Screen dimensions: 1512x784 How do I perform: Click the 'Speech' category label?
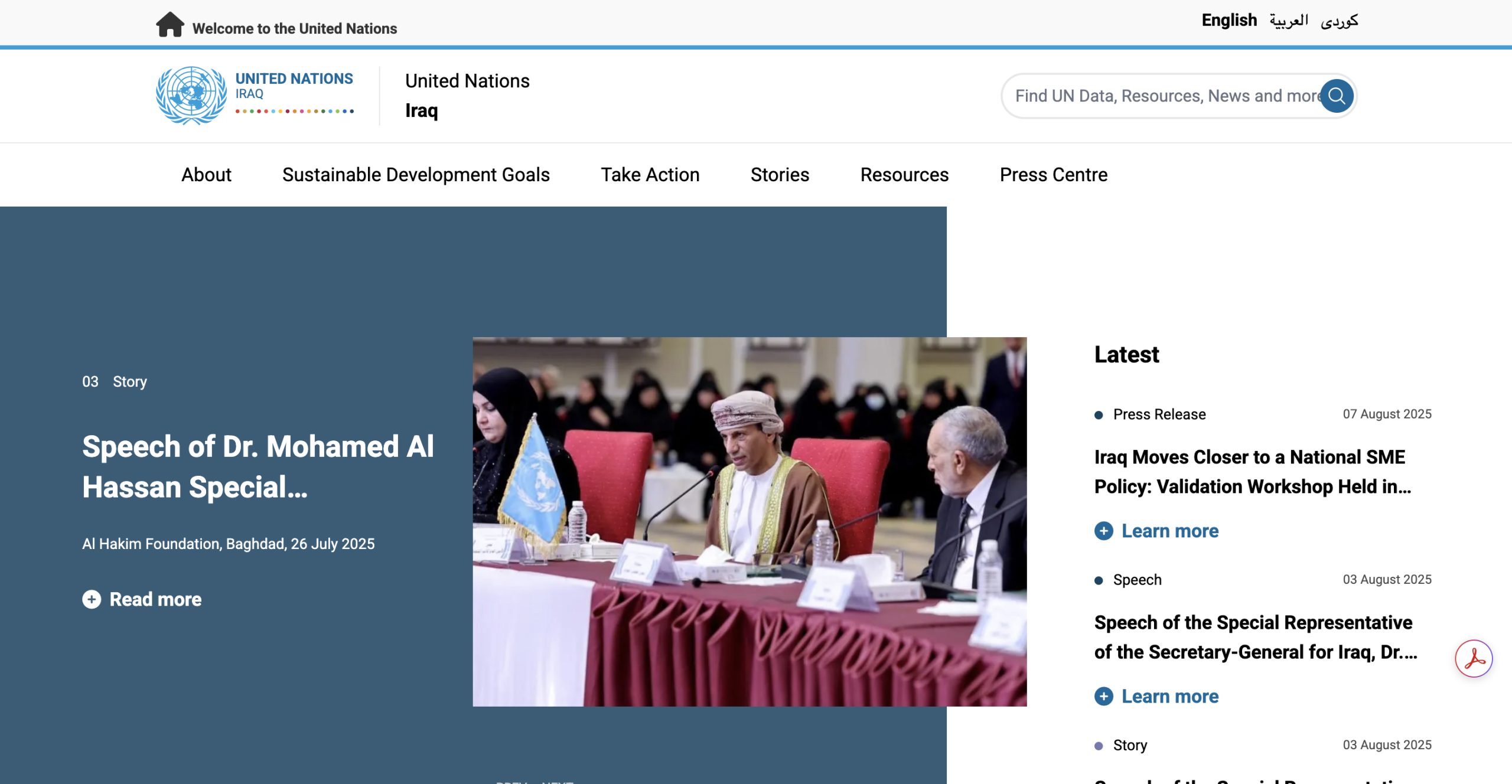coord(1137,580)
